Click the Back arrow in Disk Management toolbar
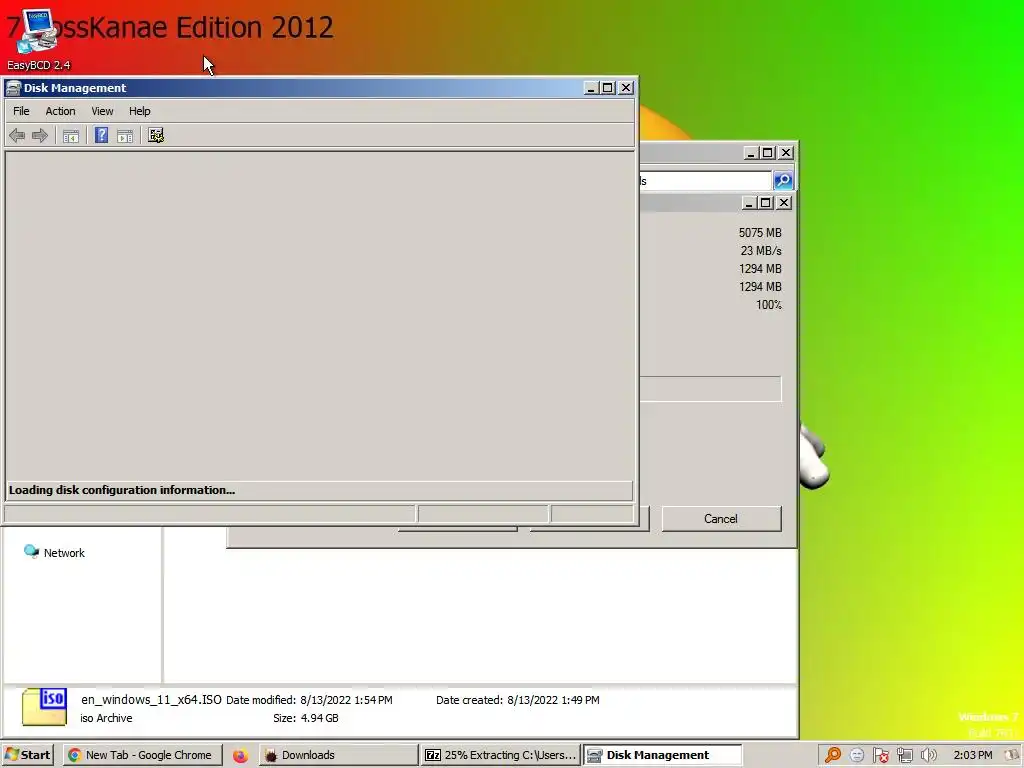 tap(17, 136)
